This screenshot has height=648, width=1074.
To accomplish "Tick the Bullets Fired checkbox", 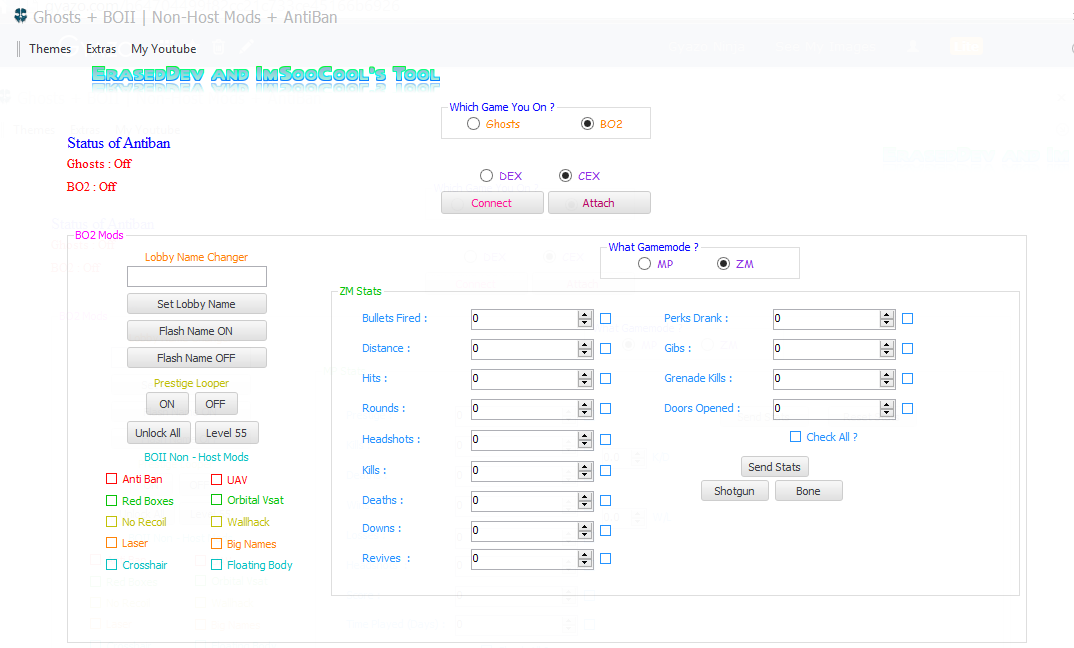I will (605, 319).
